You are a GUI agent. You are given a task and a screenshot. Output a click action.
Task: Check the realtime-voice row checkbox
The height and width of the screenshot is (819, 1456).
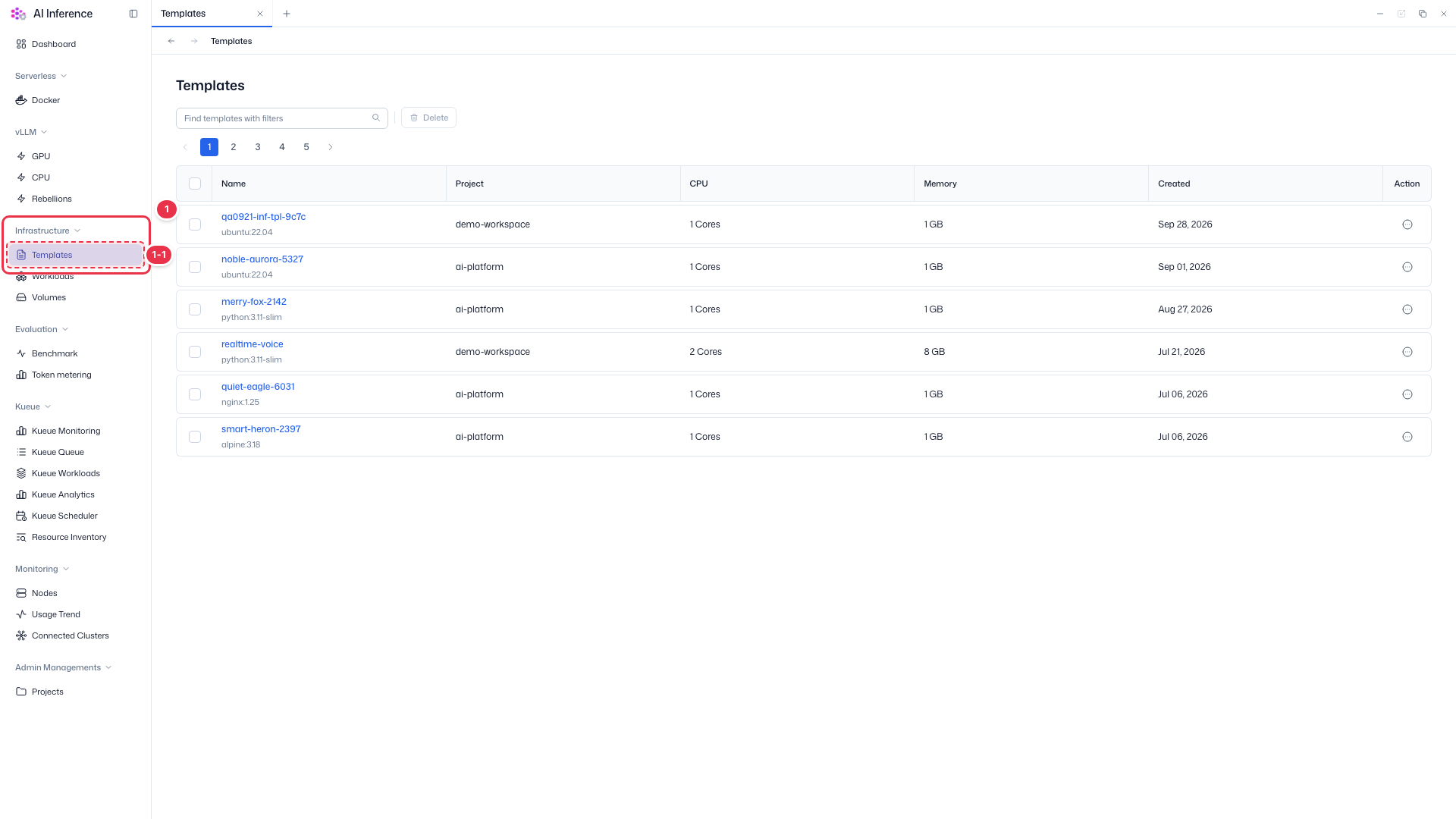195,352
